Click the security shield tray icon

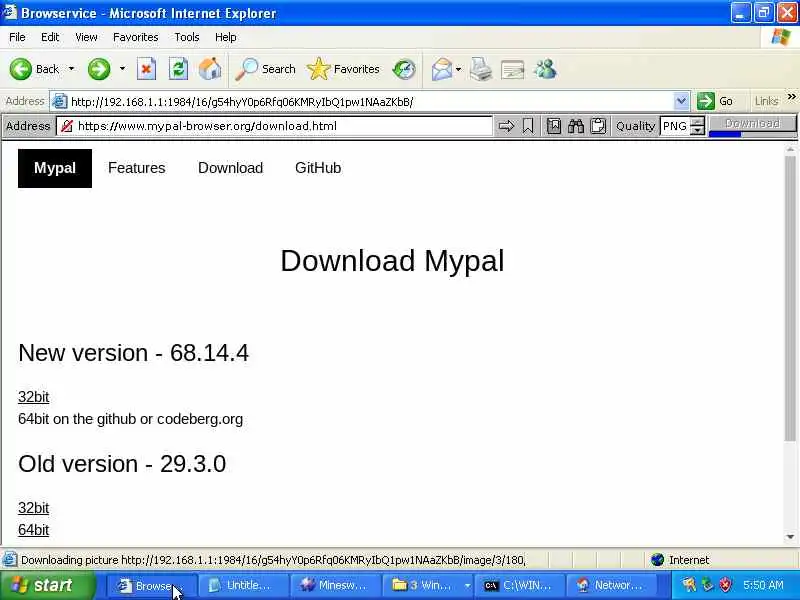725,585
